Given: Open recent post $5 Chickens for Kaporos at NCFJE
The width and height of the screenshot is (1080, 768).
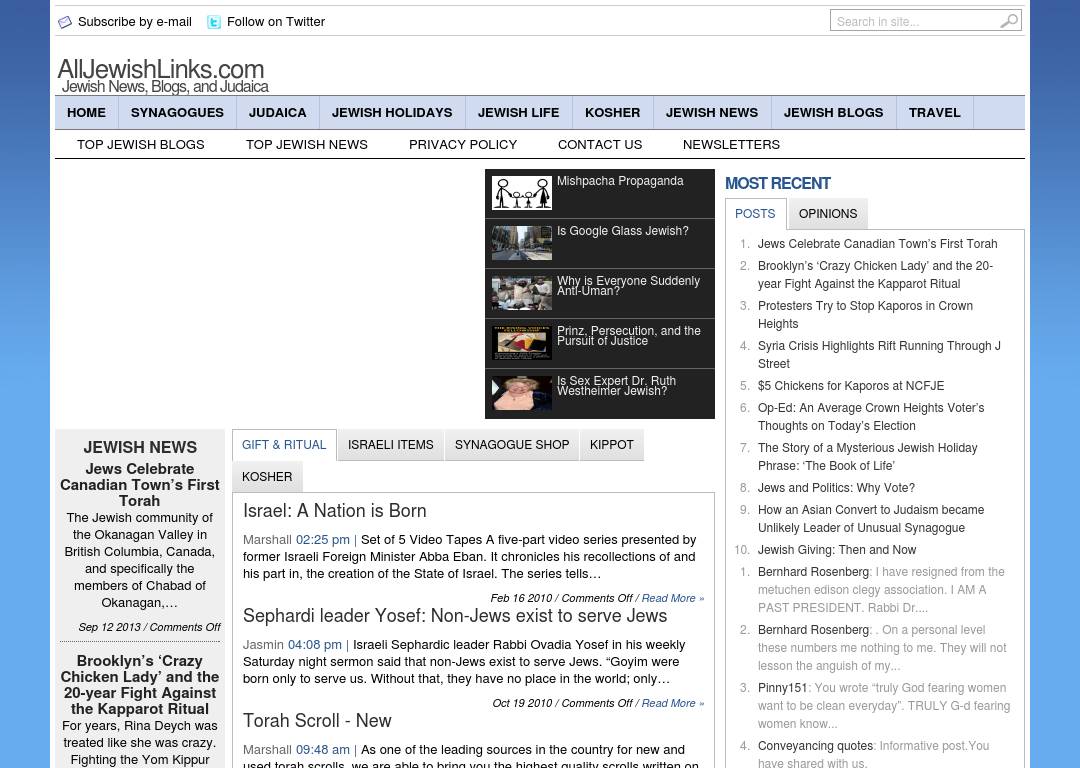Looking at the screenshot, I should point(851,386).
